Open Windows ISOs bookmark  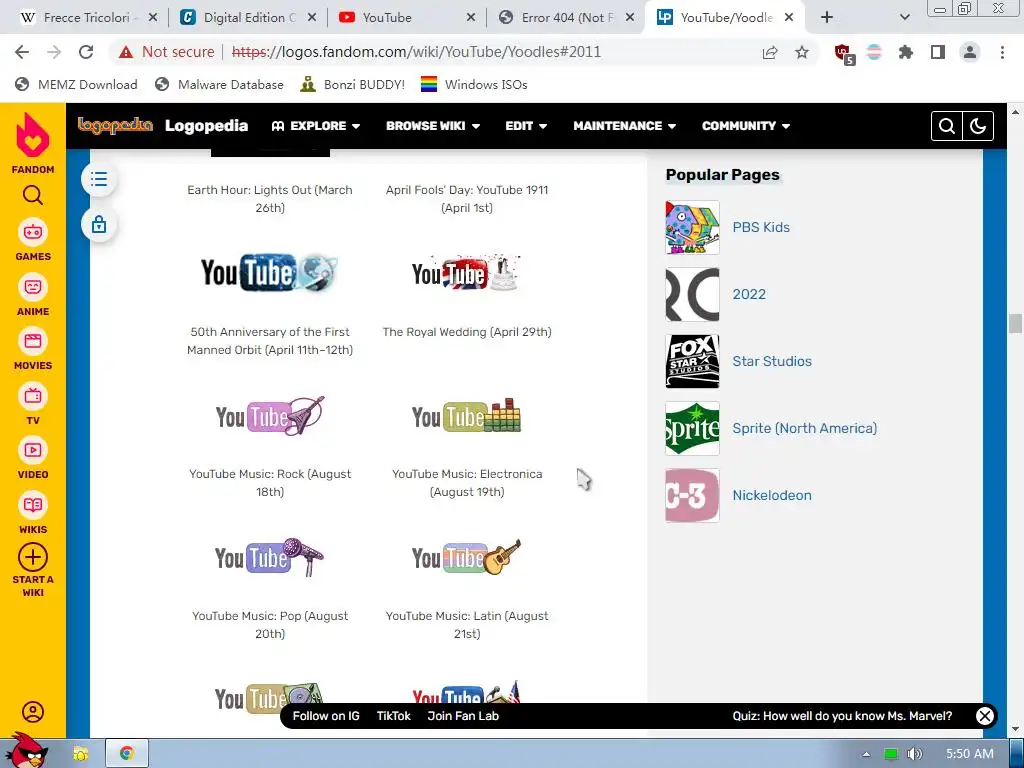click(x=474, y=84)
